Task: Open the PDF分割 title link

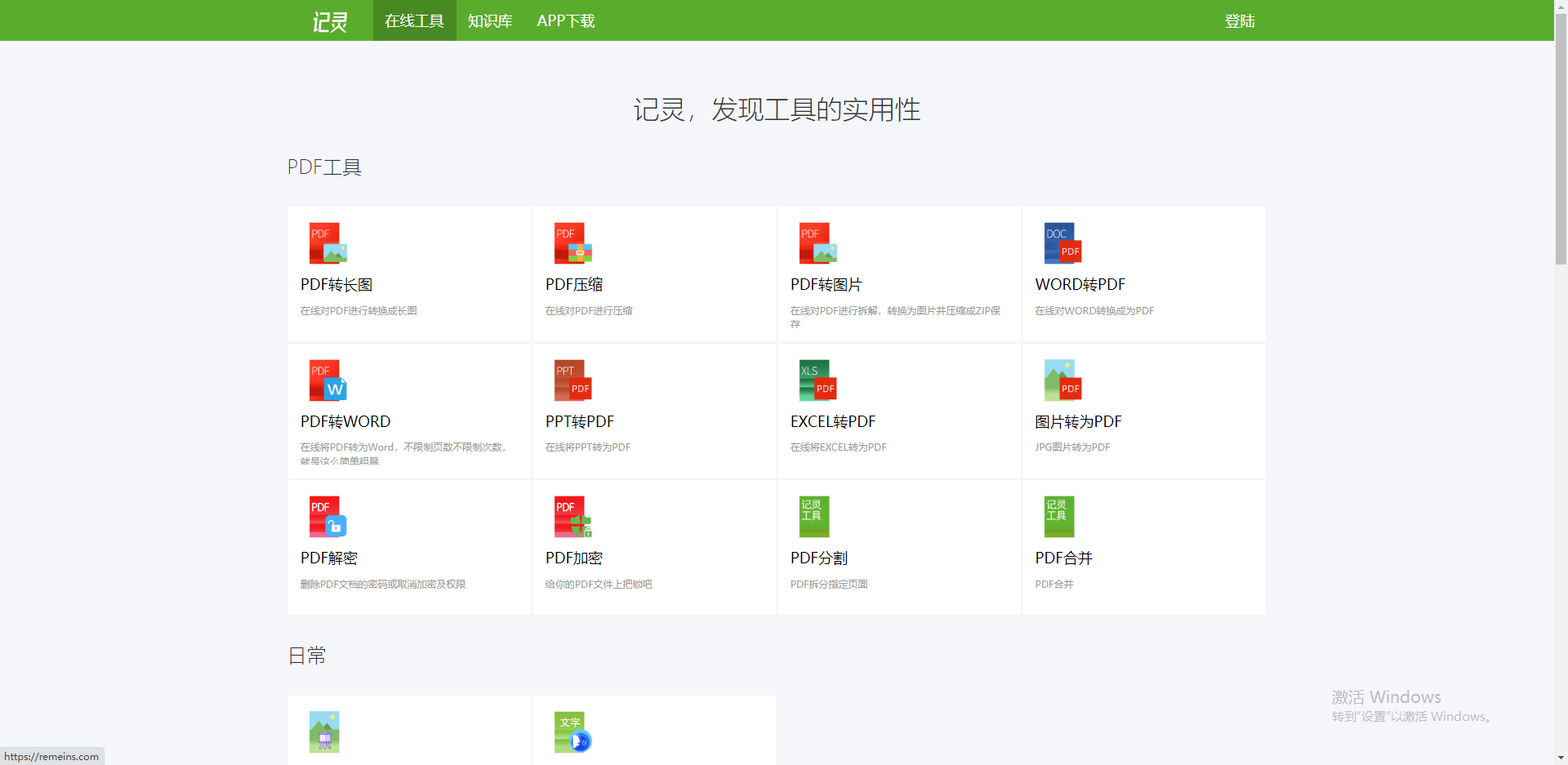Action: coord(819,558)
